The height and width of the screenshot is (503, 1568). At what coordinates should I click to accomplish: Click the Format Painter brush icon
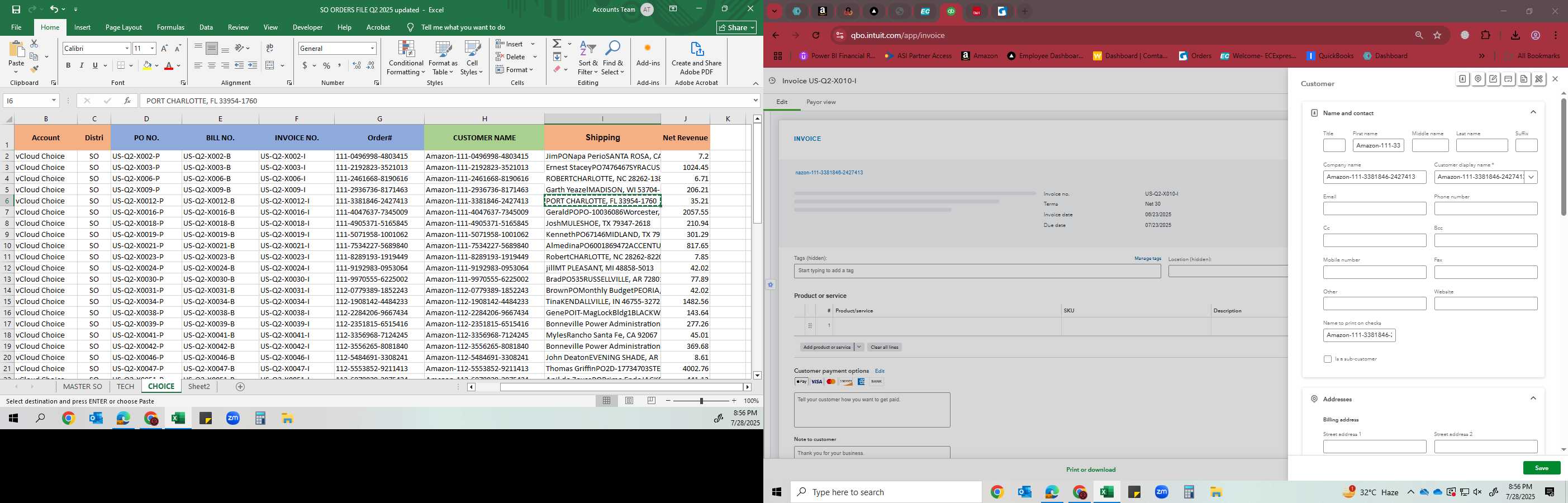click(x=34, y=69)
